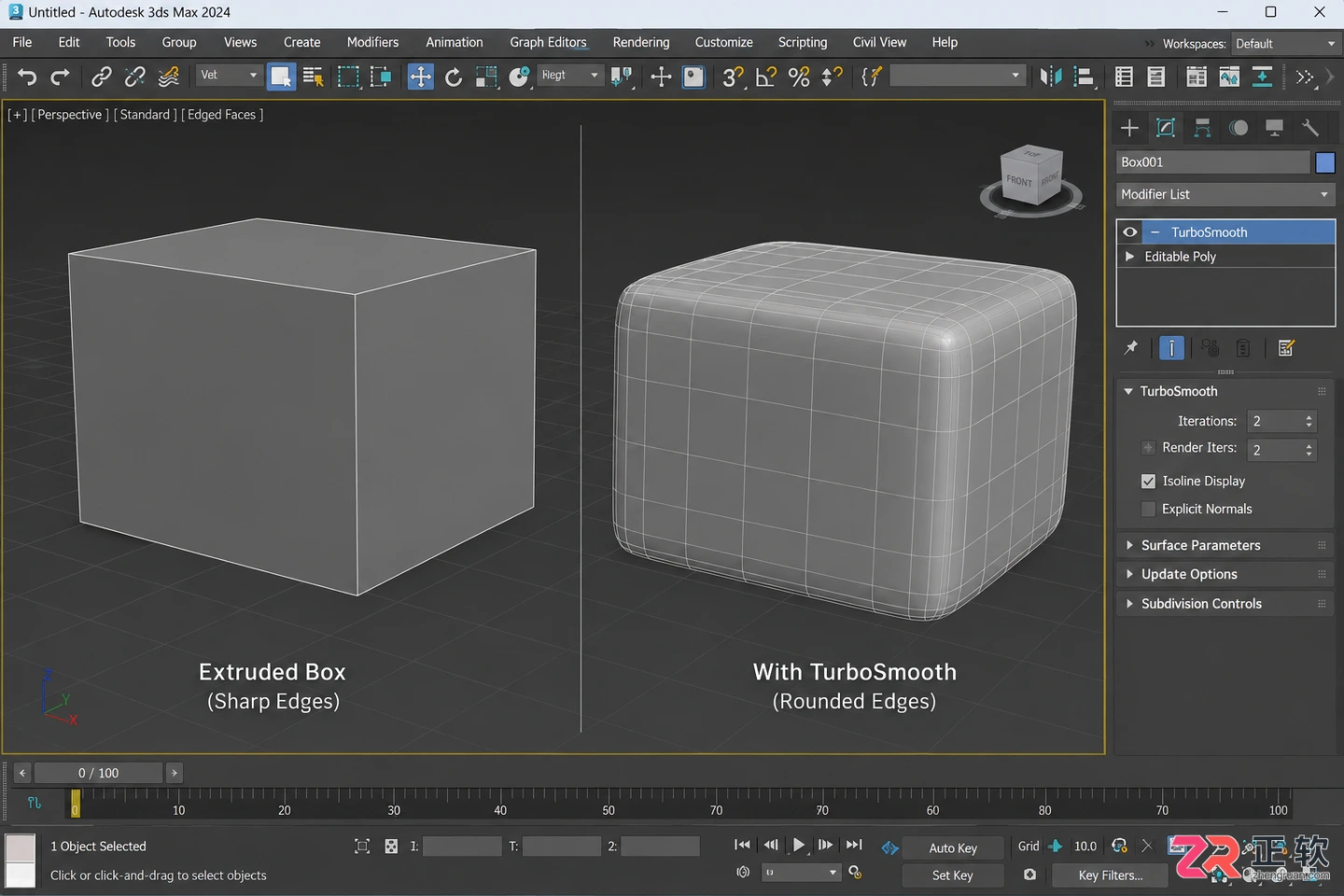Open the Utilities wrench panel icon
The height and width of the screenshot is (896, 1344).
click(x=1310, y=128)
